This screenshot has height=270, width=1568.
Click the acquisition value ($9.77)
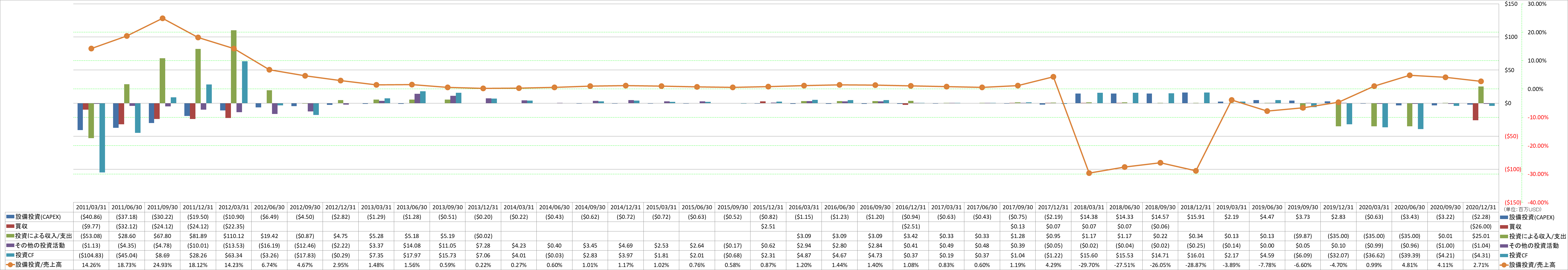[91, 226]
